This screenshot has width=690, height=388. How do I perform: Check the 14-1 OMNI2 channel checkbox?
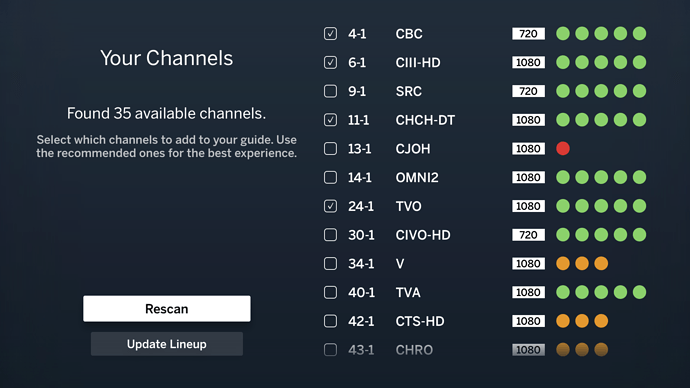tap(330, 177)
